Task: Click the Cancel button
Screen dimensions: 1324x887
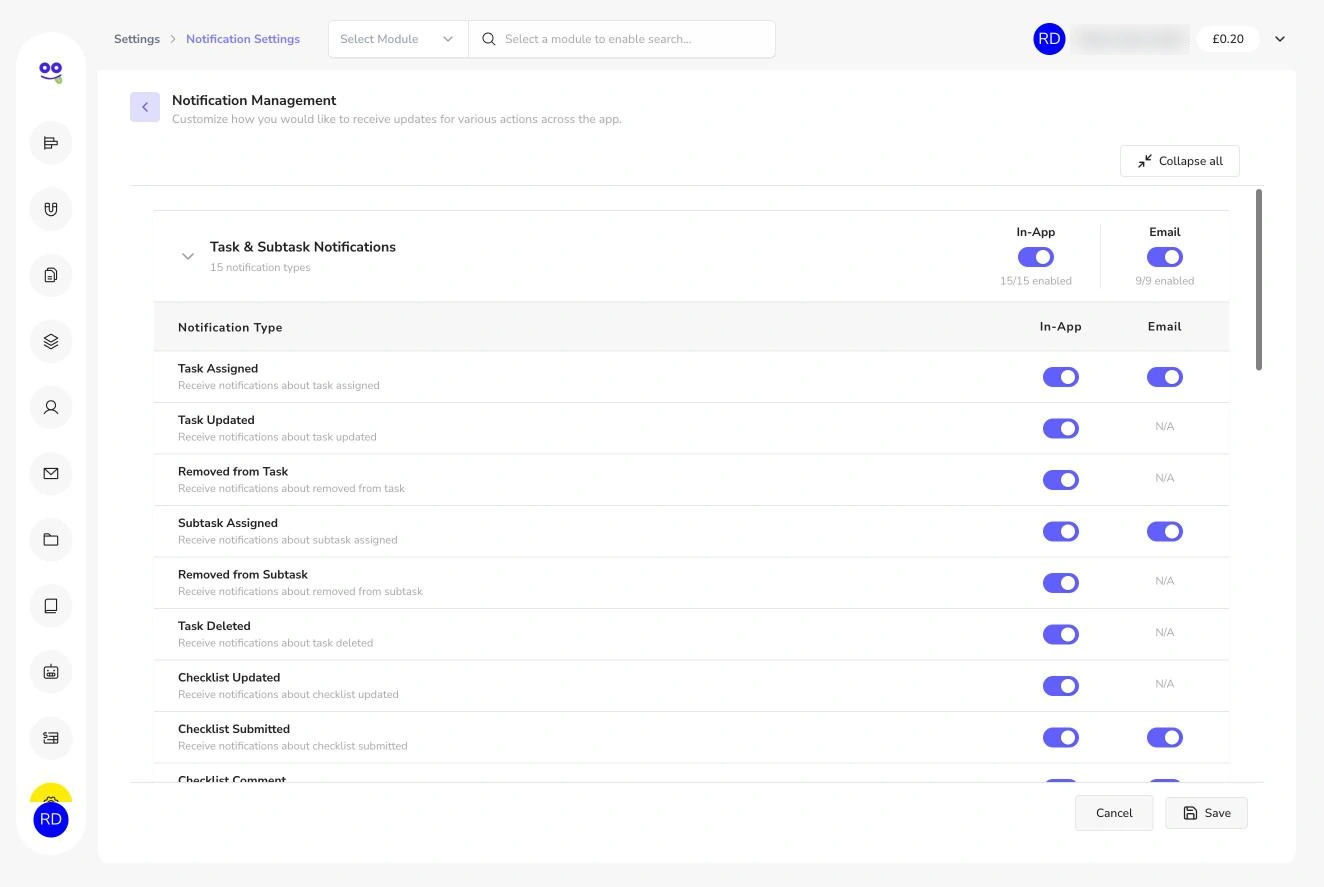Action: click(x=1114, y=813)
